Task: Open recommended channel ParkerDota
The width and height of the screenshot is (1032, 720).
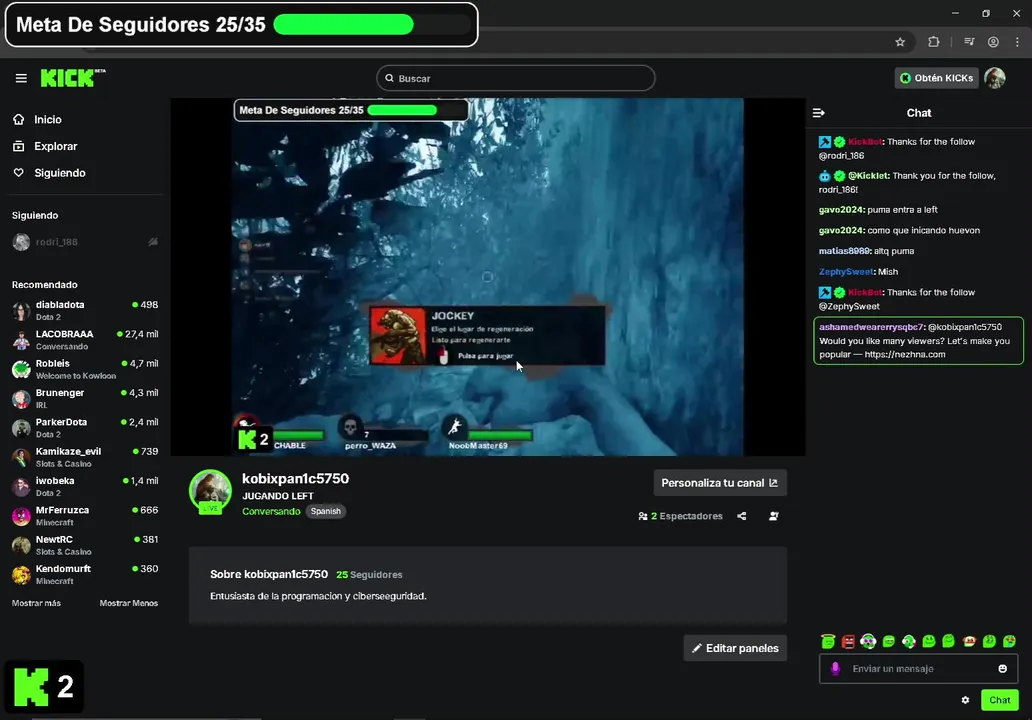Action: 85,427
